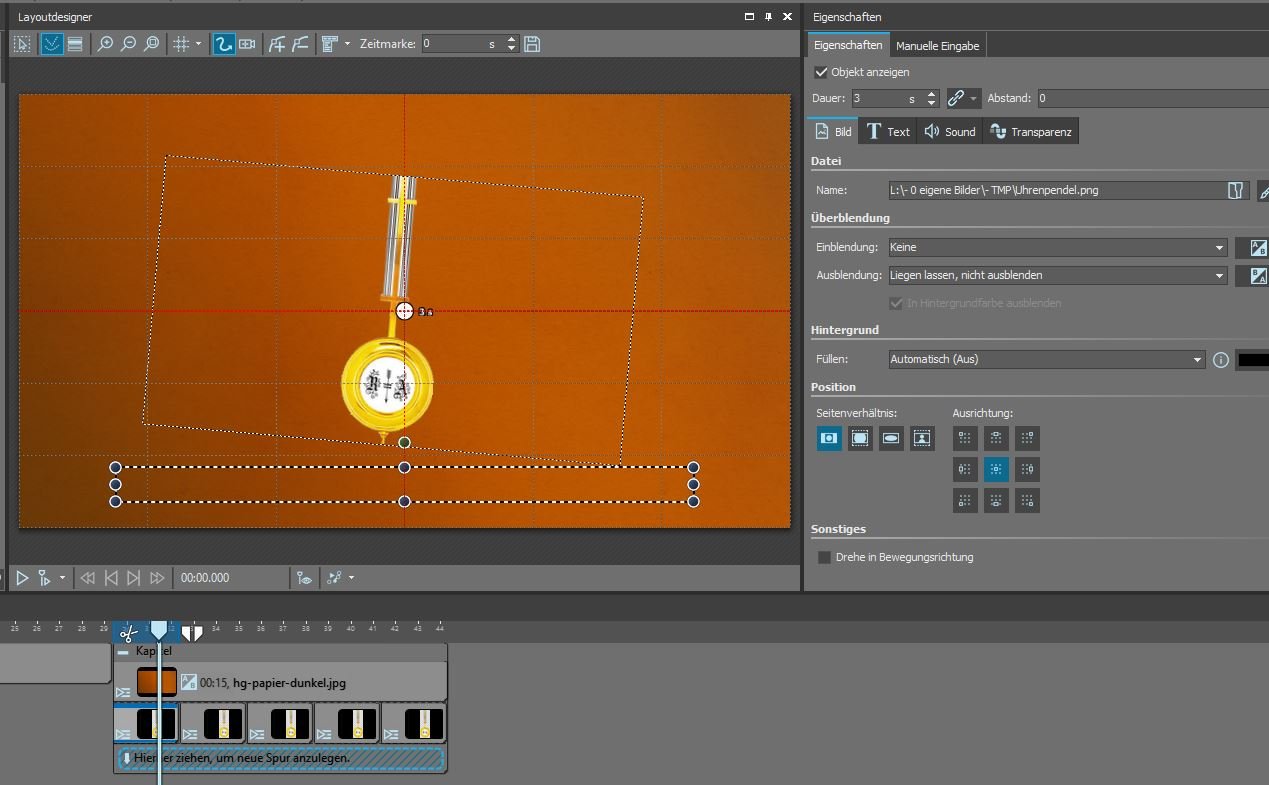1269x785 pixels.
Task: Click the save disk icon beside Zeitmarke
Action: coord(532,44)
